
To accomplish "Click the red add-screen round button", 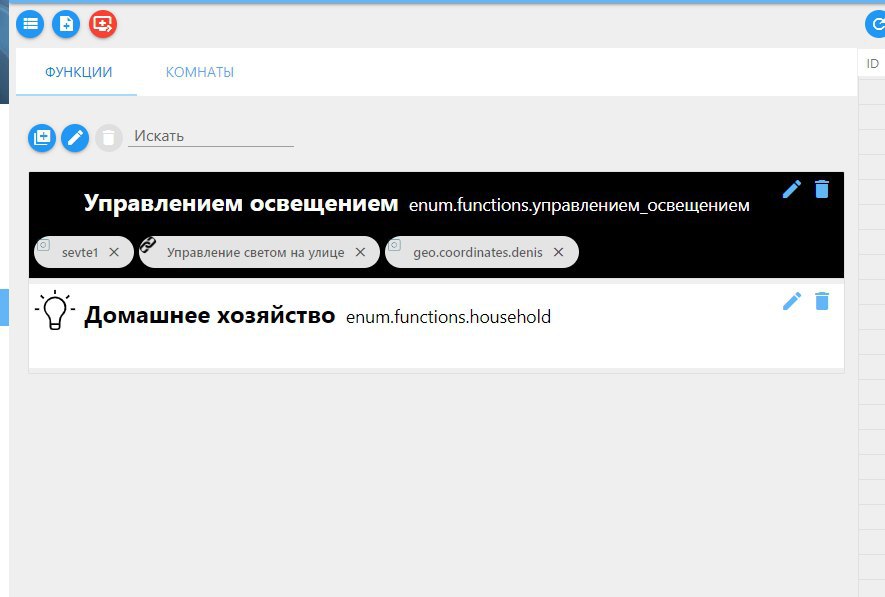I will coord(103,24).
